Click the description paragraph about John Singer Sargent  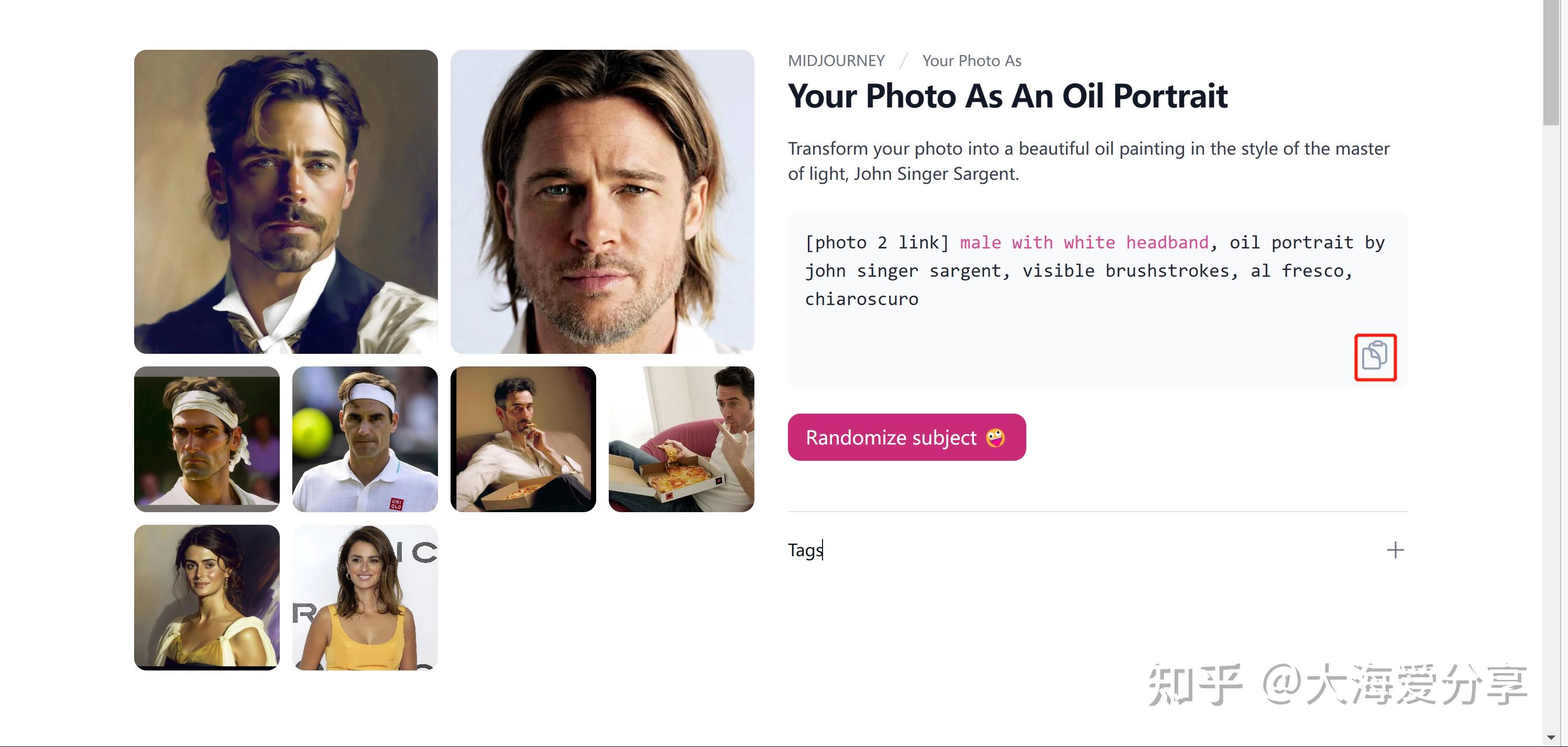(x=1088, y=161)
